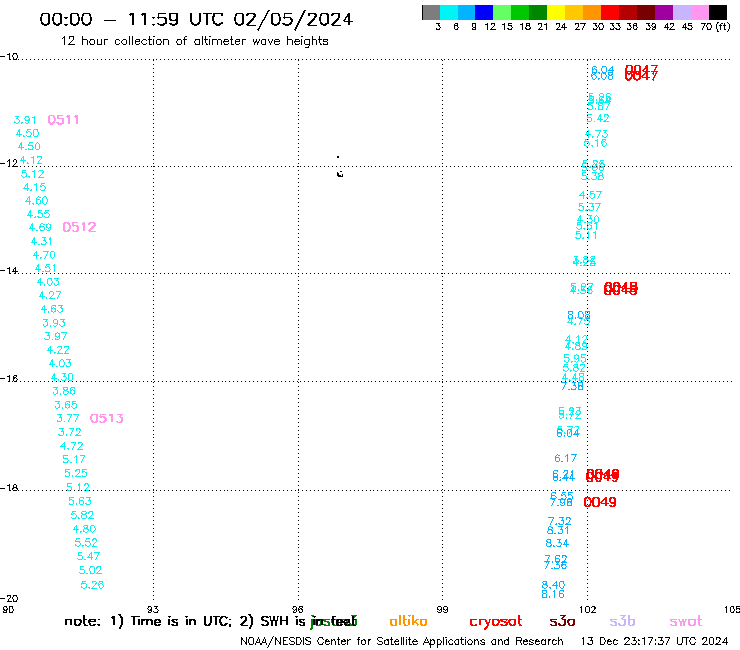
Task: Click the 3.77 value next to 0513
Action: pos(67,418)
